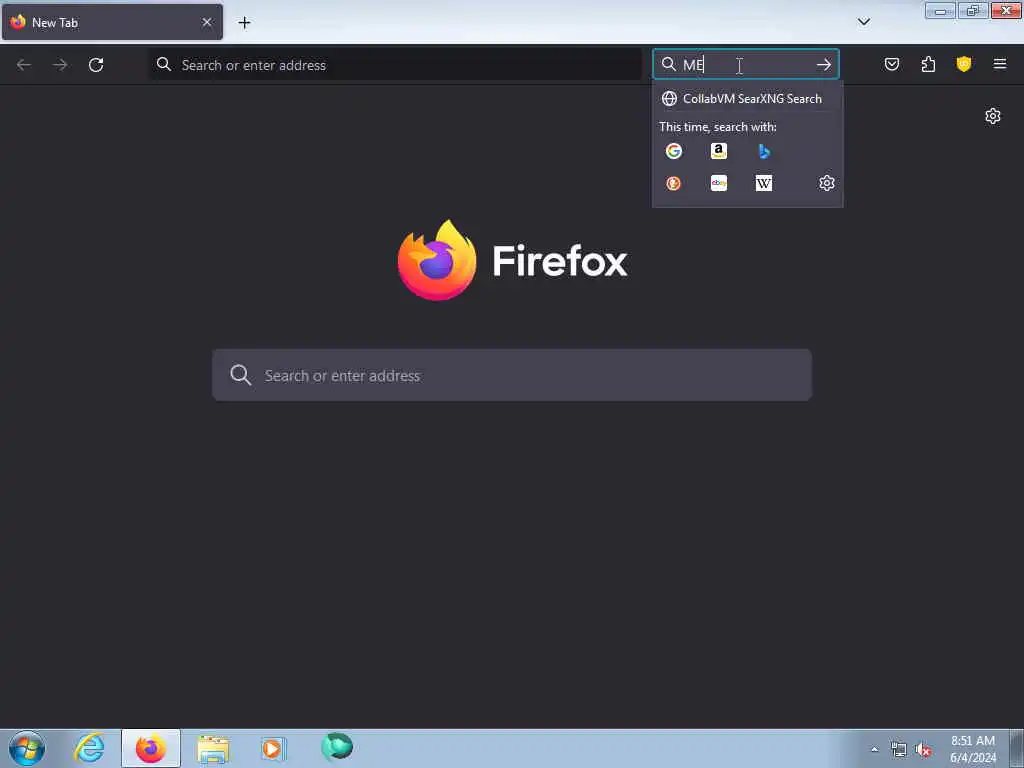Search with eBay engine icon
This screenshot has height=768, width=1024.
click(718, 183)
